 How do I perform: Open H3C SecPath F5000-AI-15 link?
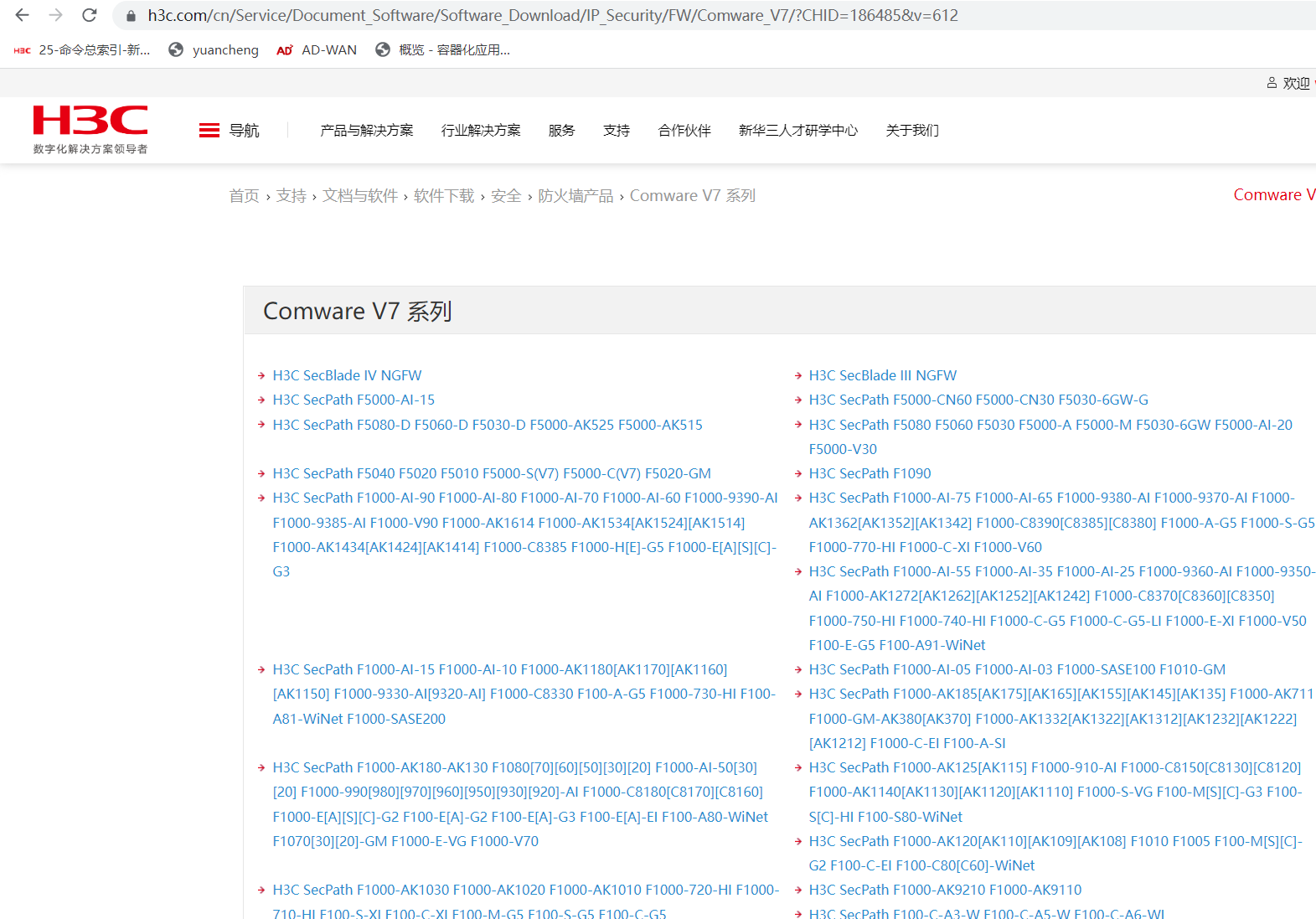[x=354, y=400]
